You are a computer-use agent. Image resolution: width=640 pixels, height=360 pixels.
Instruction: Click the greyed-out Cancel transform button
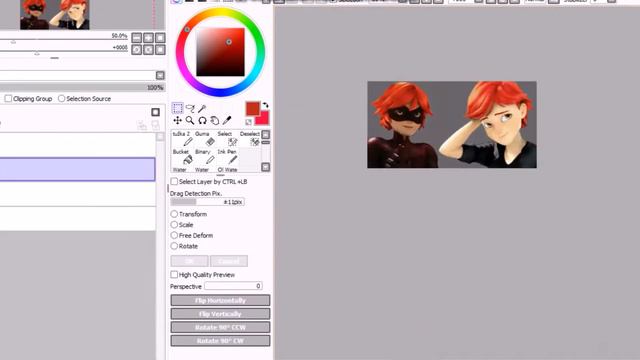[x=229, y=261]
